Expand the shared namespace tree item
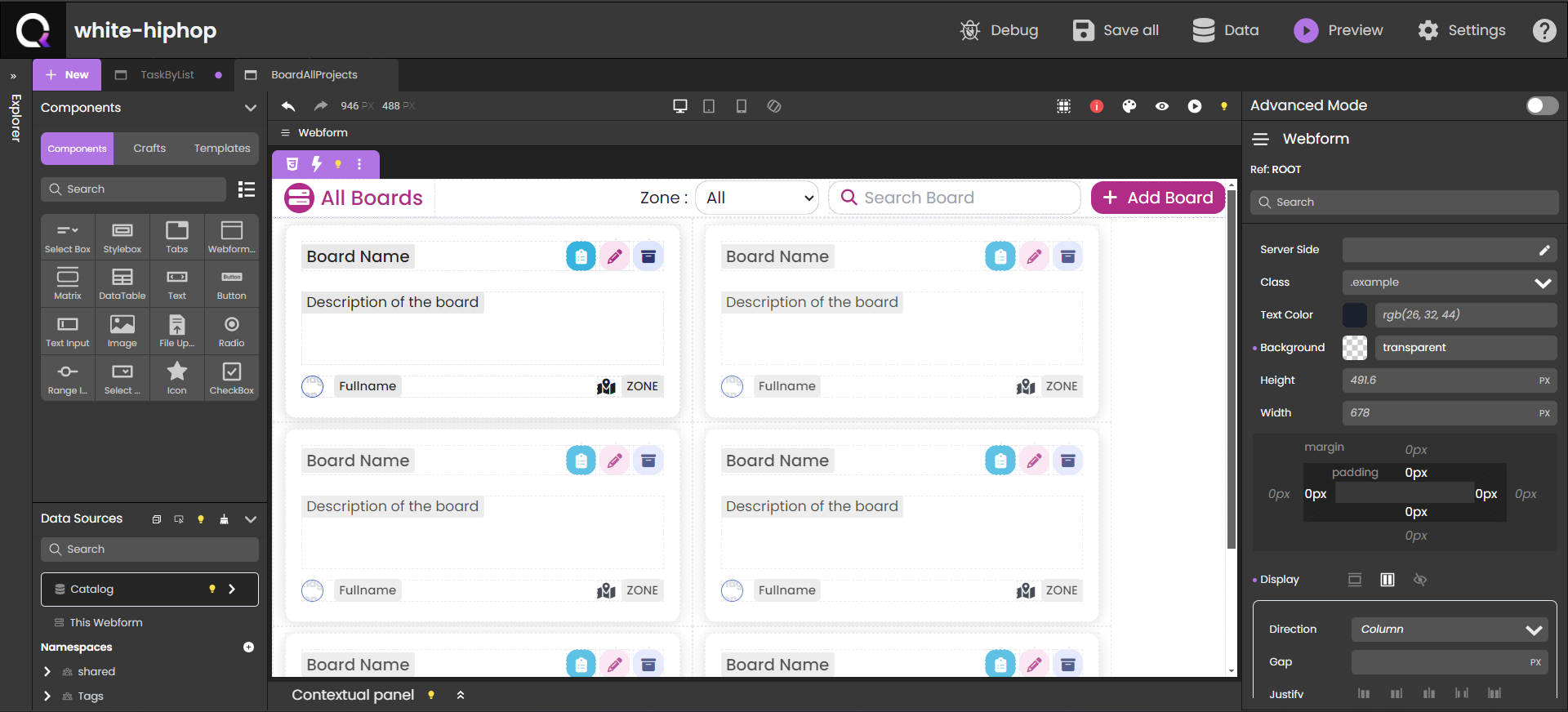Viewport: 1568px width, 712px height. 47,671
